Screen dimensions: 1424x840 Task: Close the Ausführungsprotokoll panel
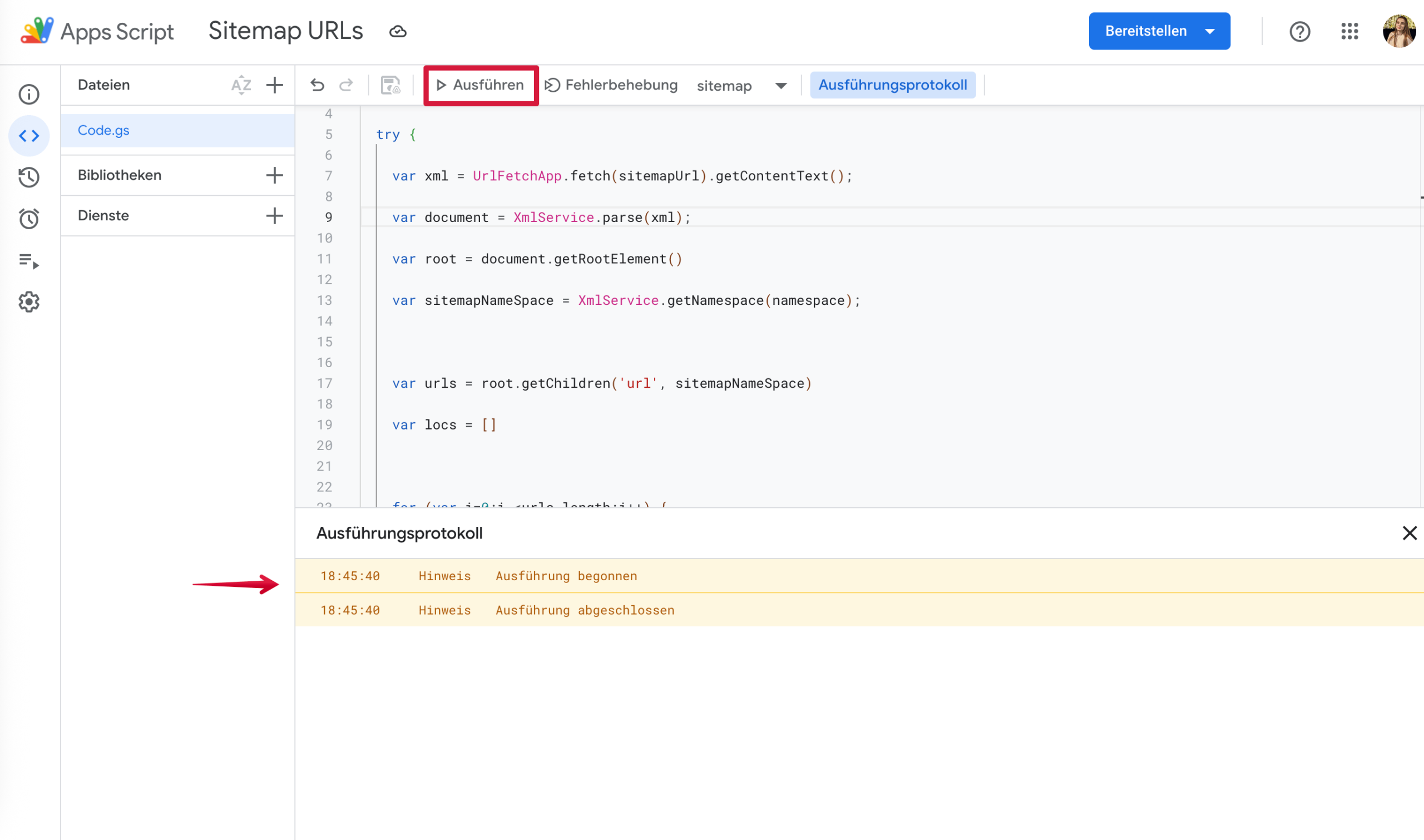[x=1410, y=533]
